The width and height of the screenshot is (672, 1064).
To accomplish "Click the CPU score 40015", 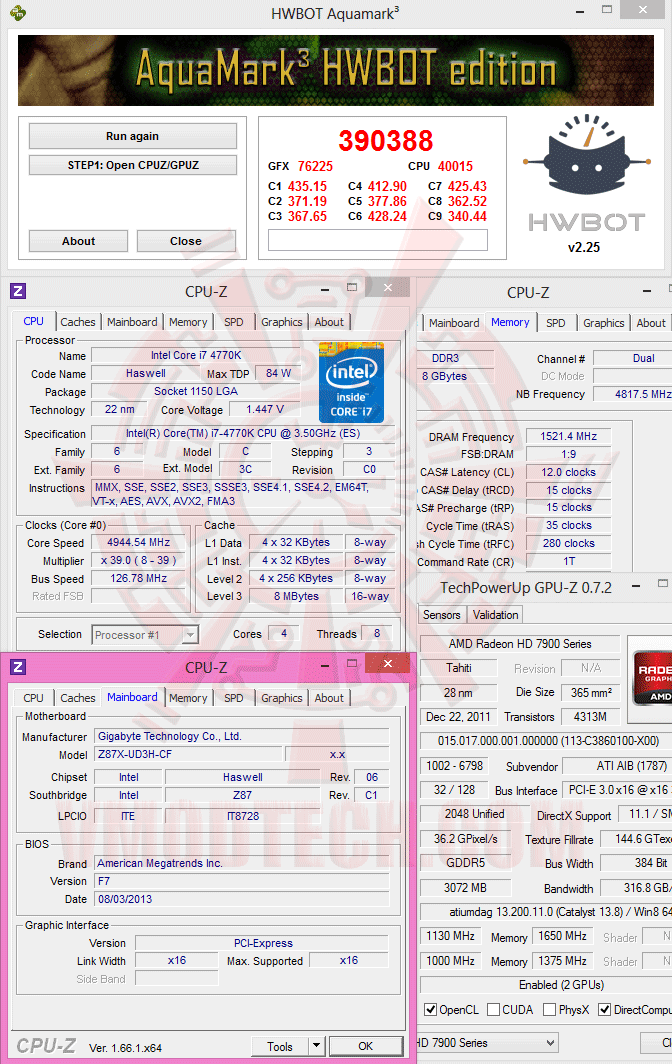I will (x=455, y=166).
